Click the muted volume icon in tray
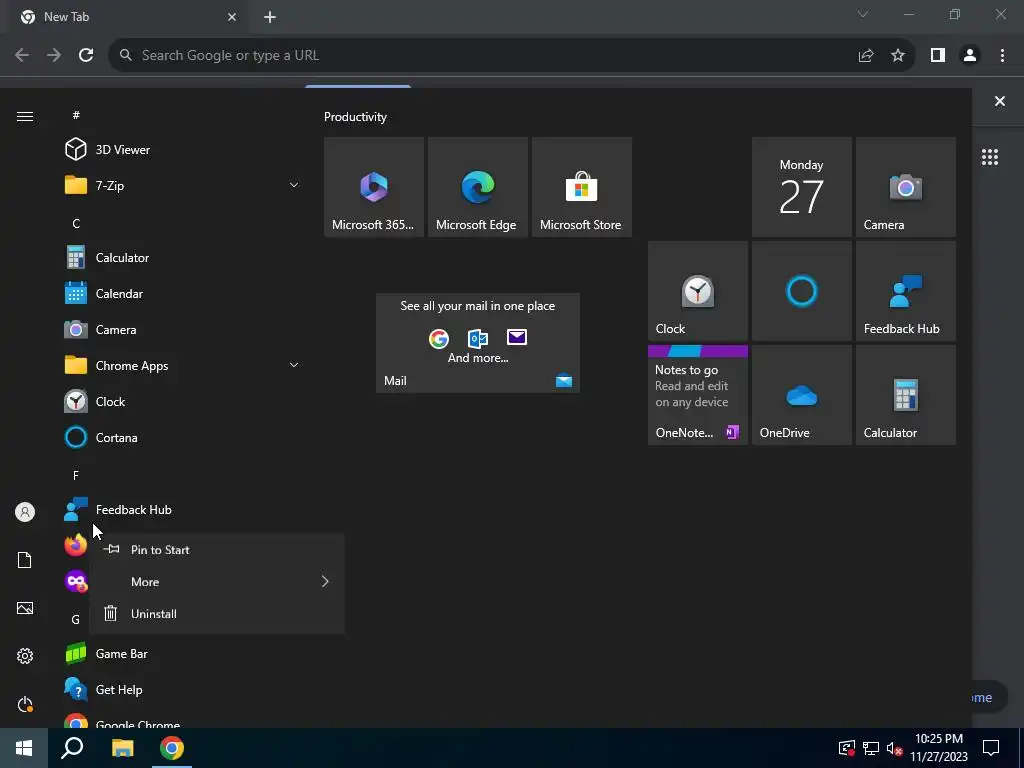This screenshot has height=768, width=1024. [x=895, y=748]
